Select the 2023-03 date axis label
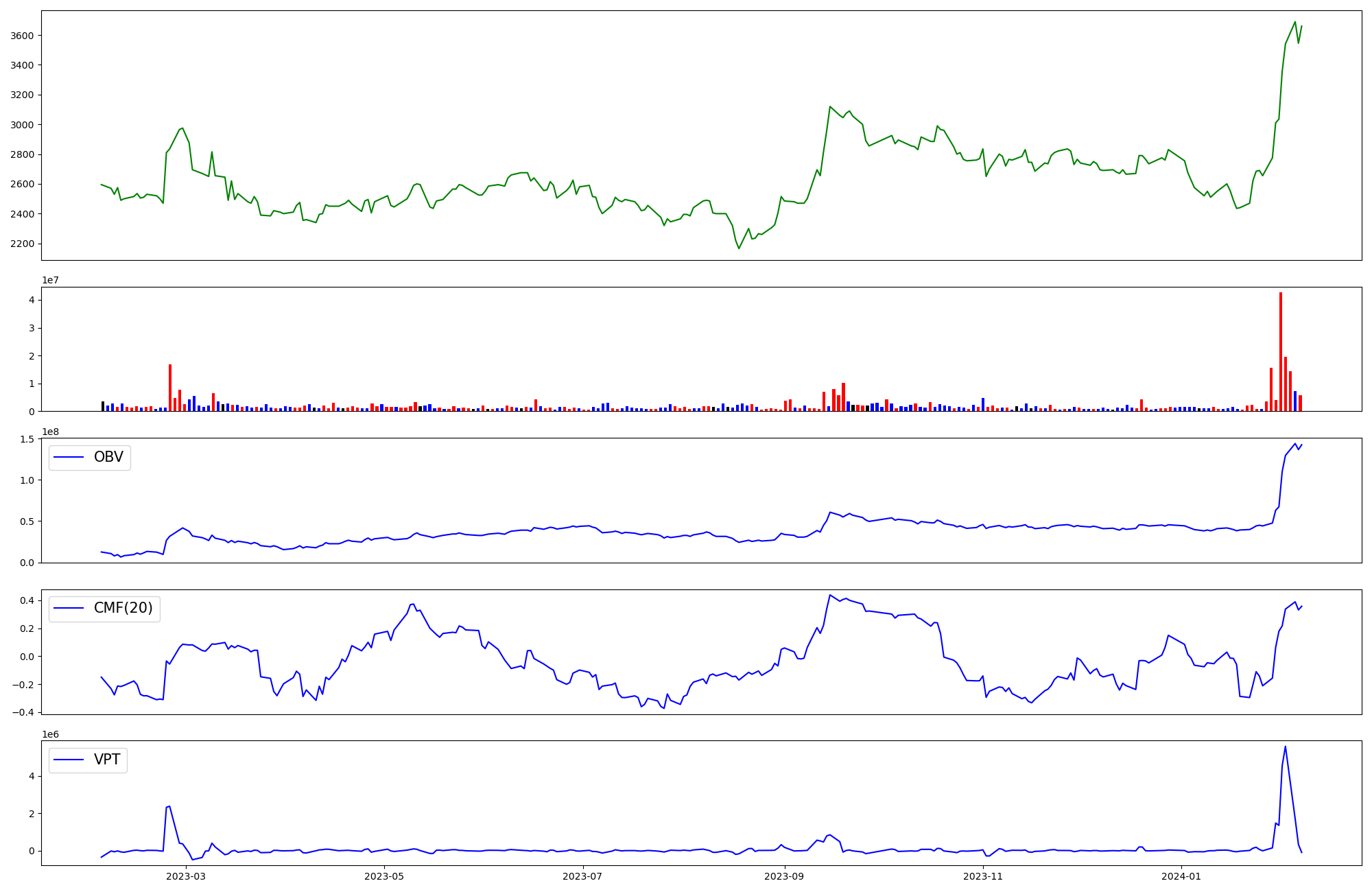Image resolution: width=1372 pixels, height=892 pixels. [186, 876]
